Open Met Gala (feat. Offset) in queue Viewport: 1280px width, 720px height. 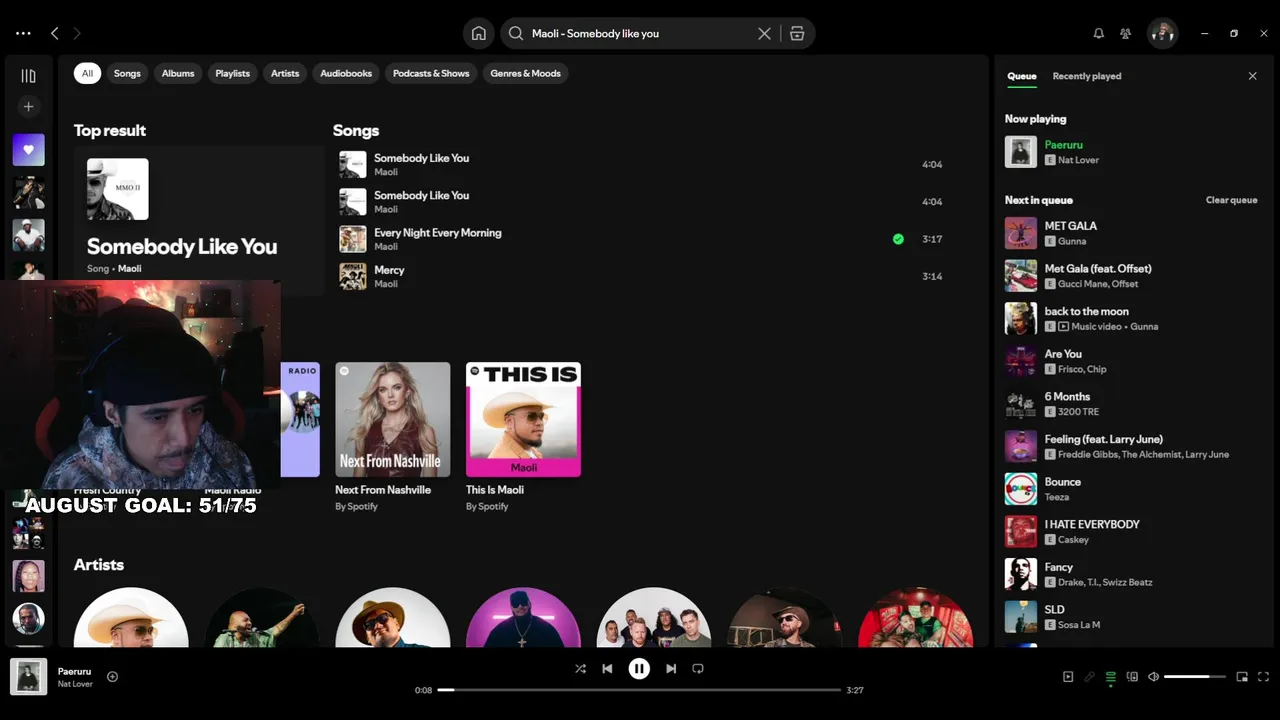1133,276
